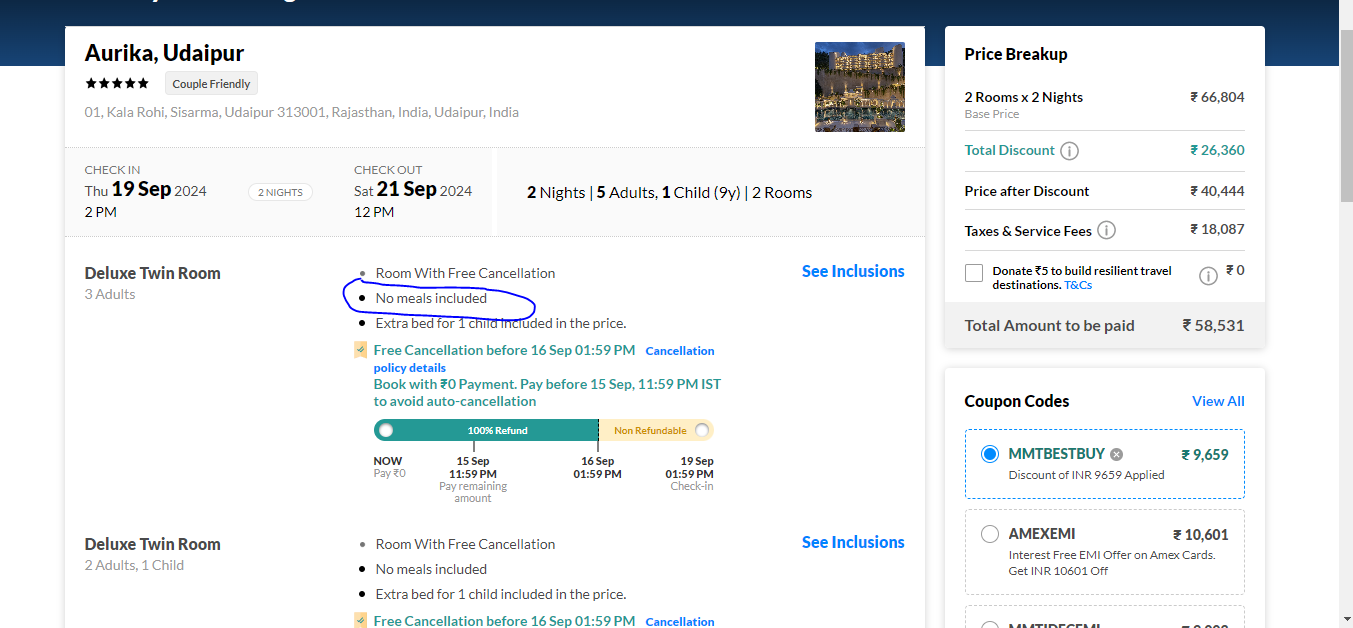Viewport: 1353px width, 628px height.
Task: Click the total amount ₹ 58,531
Action: coord(1213,325)
